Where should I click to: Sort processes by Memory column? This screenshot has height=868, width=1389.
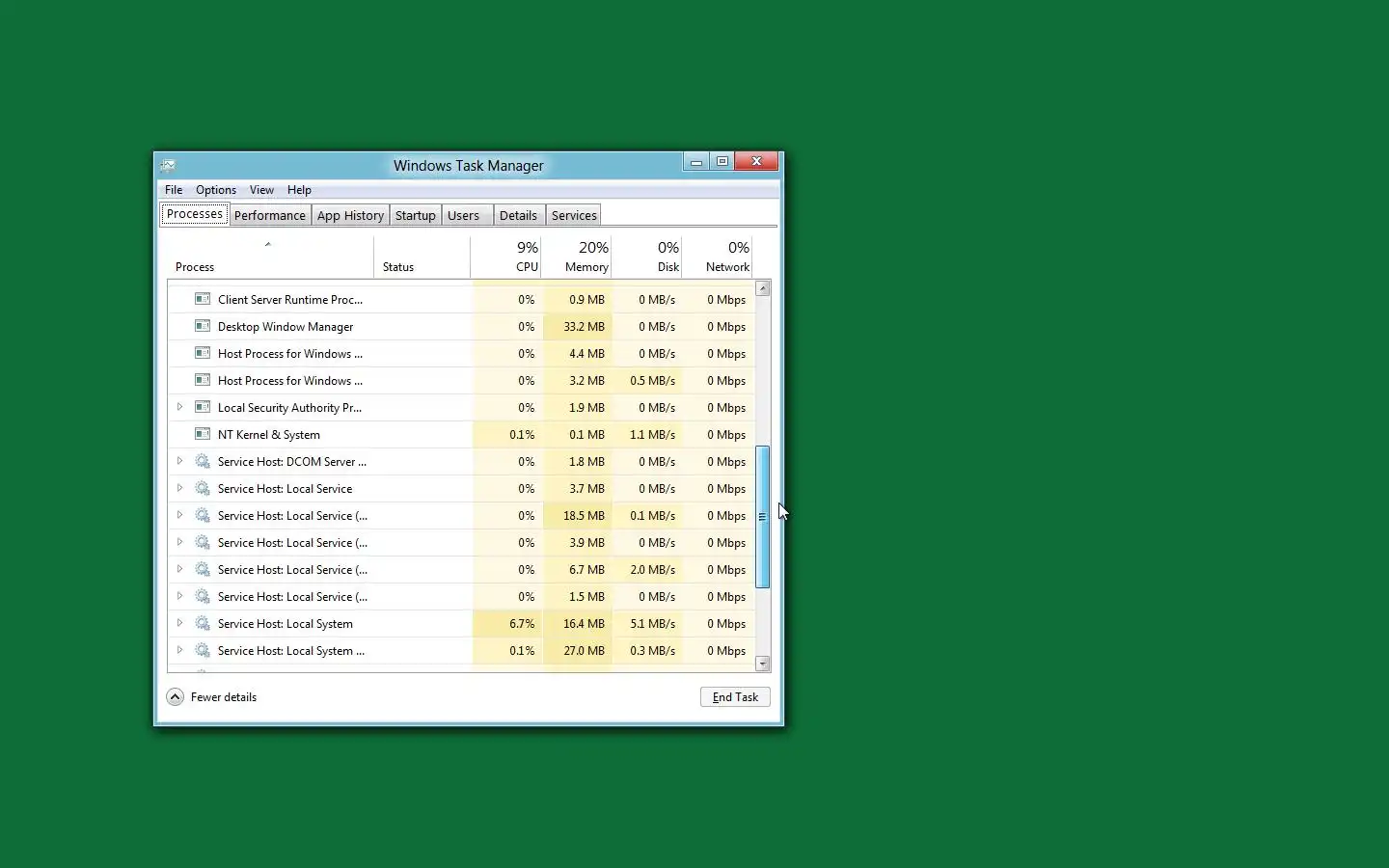pyautogui.click(x=577, y=257)
